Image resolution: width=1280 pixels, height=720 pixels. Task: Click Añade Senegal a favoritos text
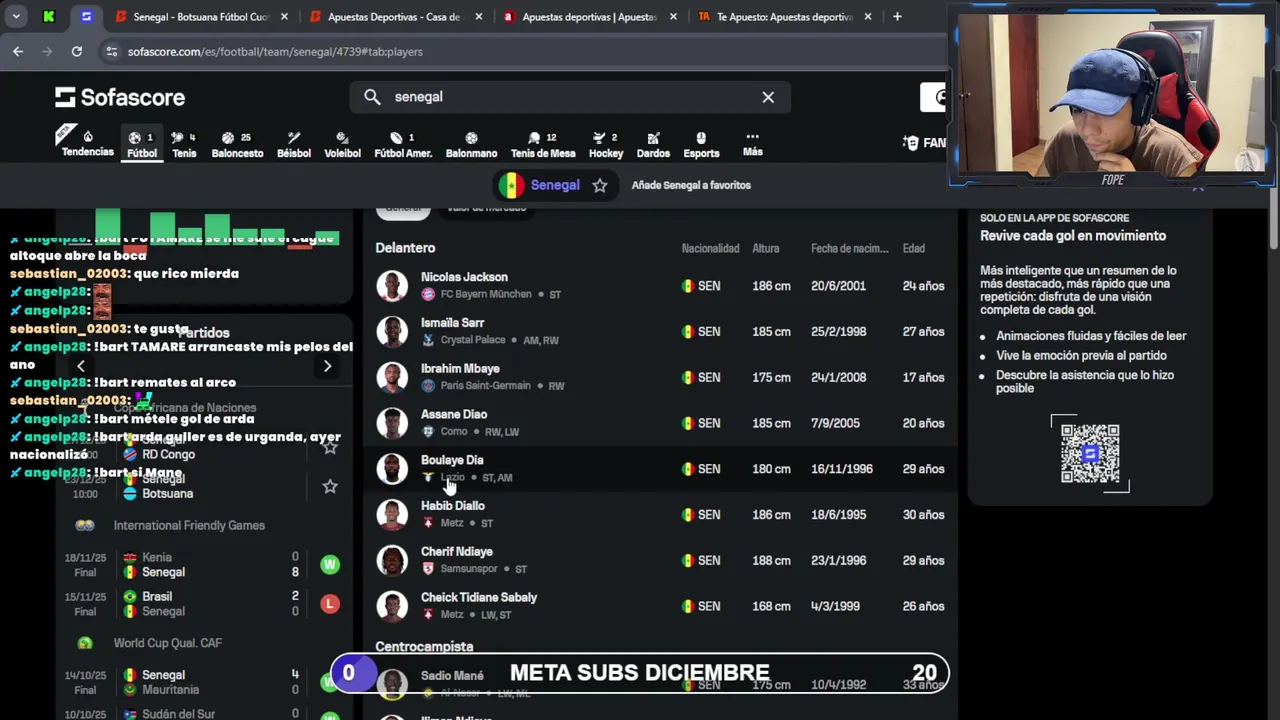(x=691, y=185)
